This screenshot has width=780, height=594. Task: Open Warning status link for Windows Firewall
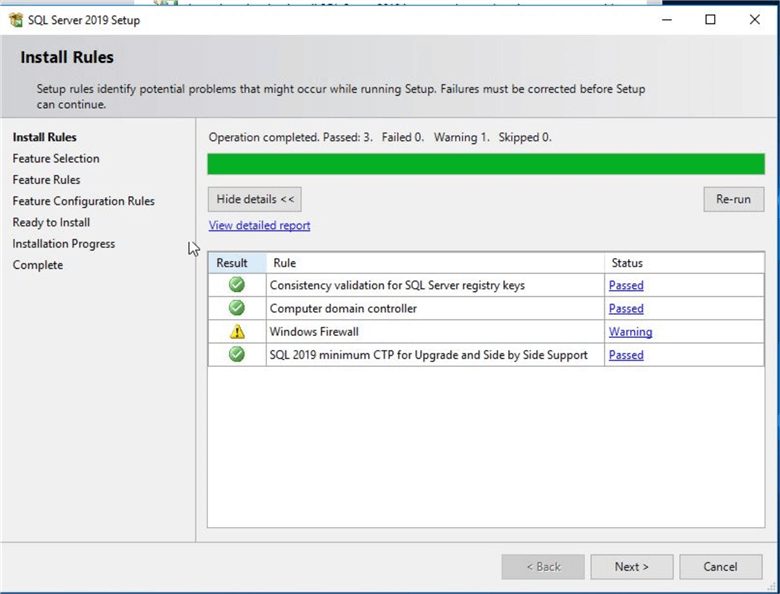pos(630,332)
